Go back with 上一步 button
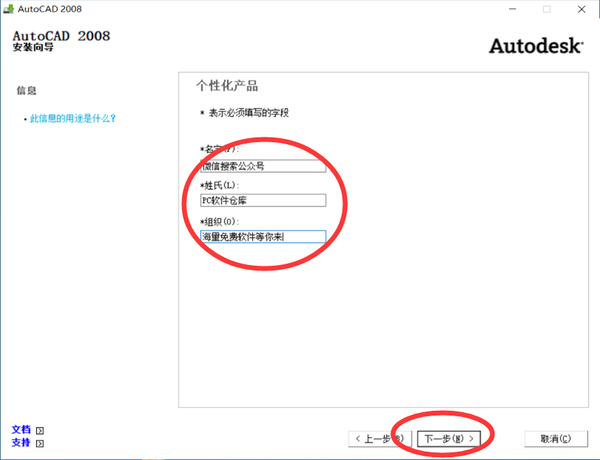600x460 pixels. [380, 439]
